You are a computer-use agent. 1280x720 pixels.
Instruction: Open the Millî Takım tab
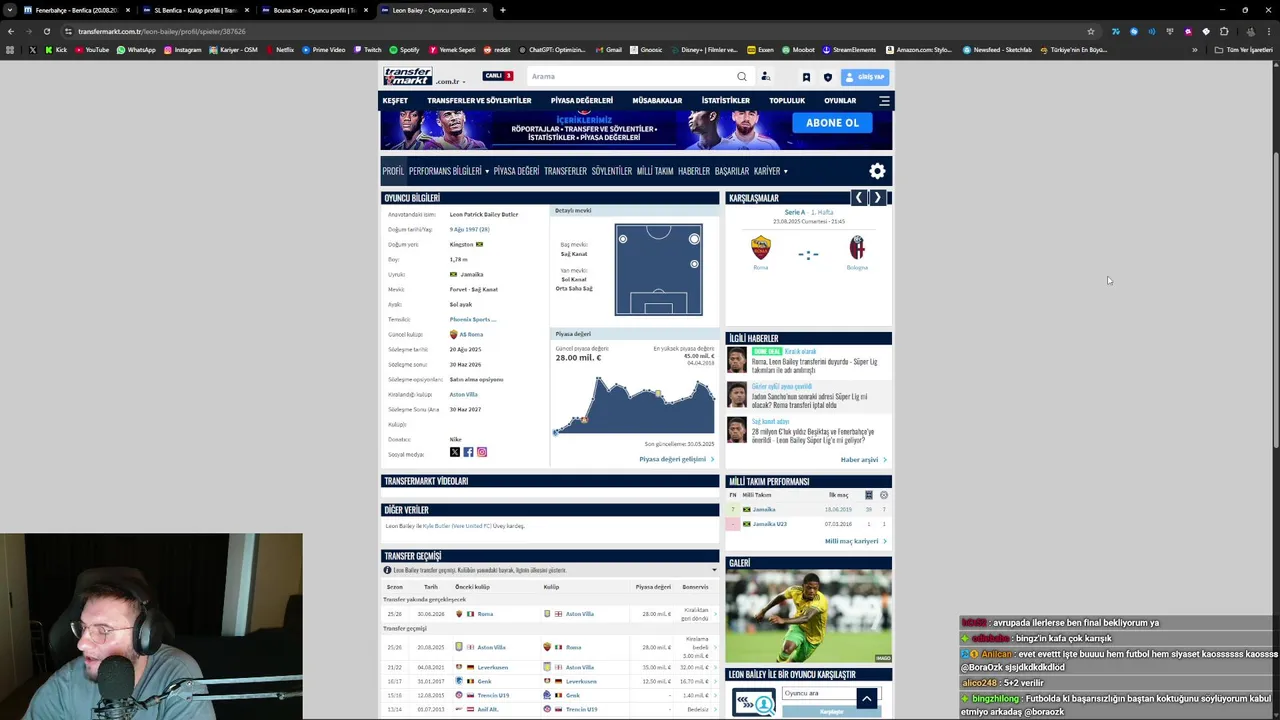point(655,171)
